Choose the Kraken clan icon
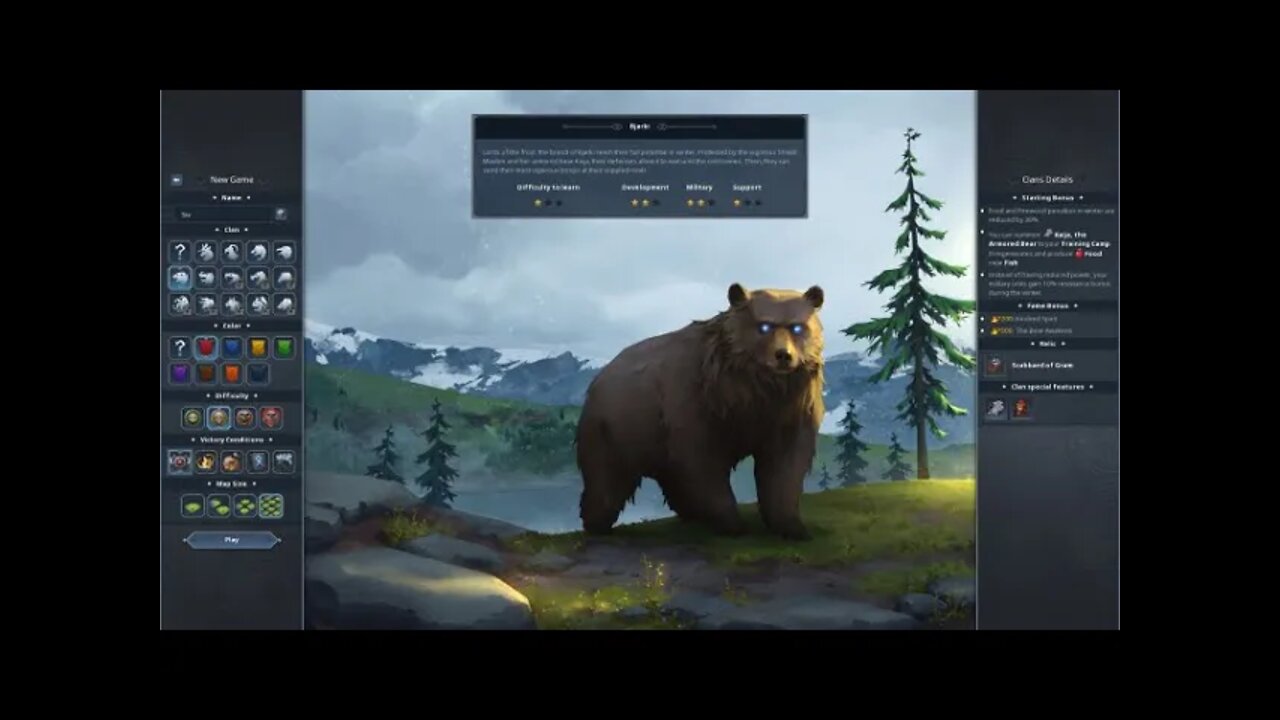Image resolution: width=1280 pixels, height=720 pixels. (x=180, y=304)
